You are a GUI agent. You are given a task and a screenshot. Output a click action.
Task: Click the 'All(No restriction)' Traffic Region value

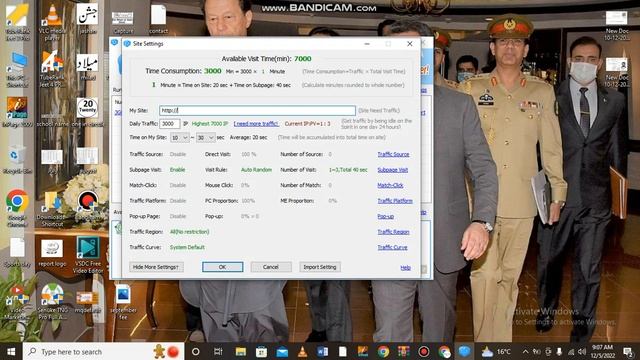coord(189,232)
